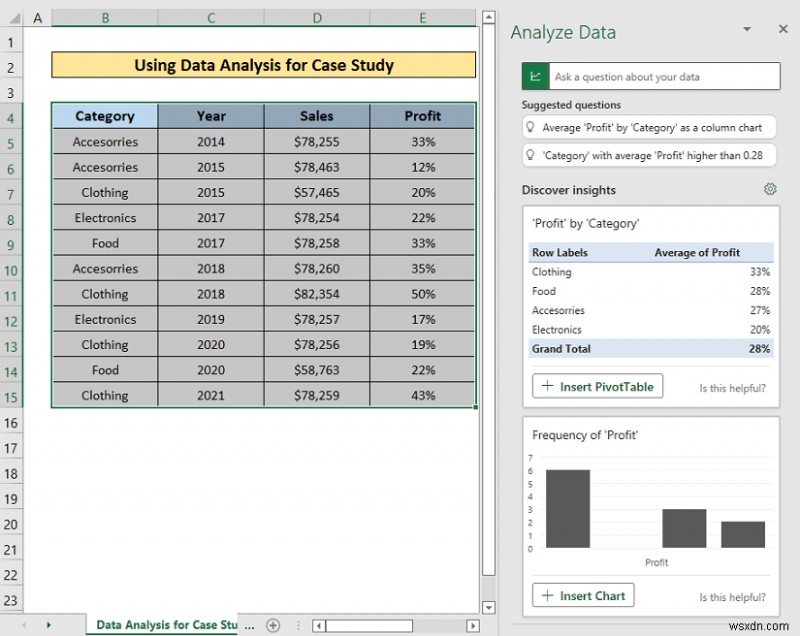Click Is this helpful link under PivotTable insight
The image size is (800, 636).
tap(732, 388)
